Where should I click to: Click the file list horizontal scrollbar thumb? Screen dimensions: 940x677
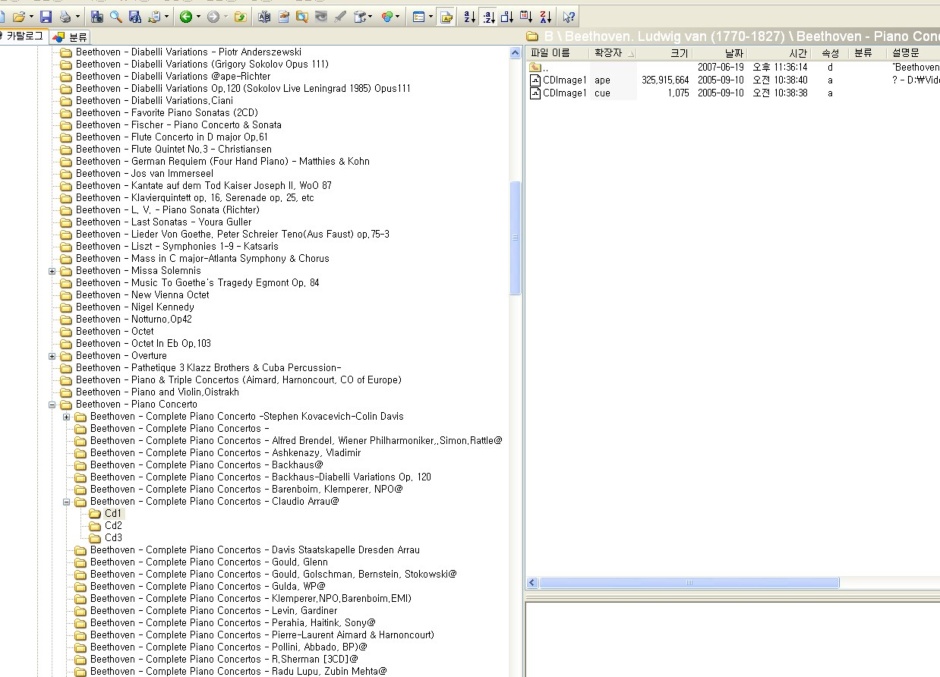[x=689, y=583]
